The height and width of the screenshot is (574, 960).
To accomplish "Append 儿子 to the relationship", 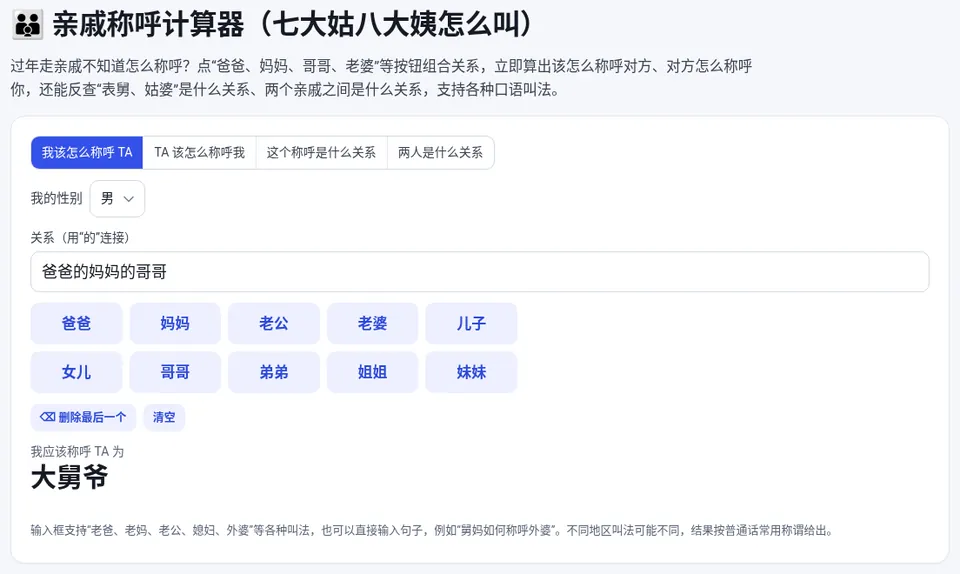I will click(471, 323).
